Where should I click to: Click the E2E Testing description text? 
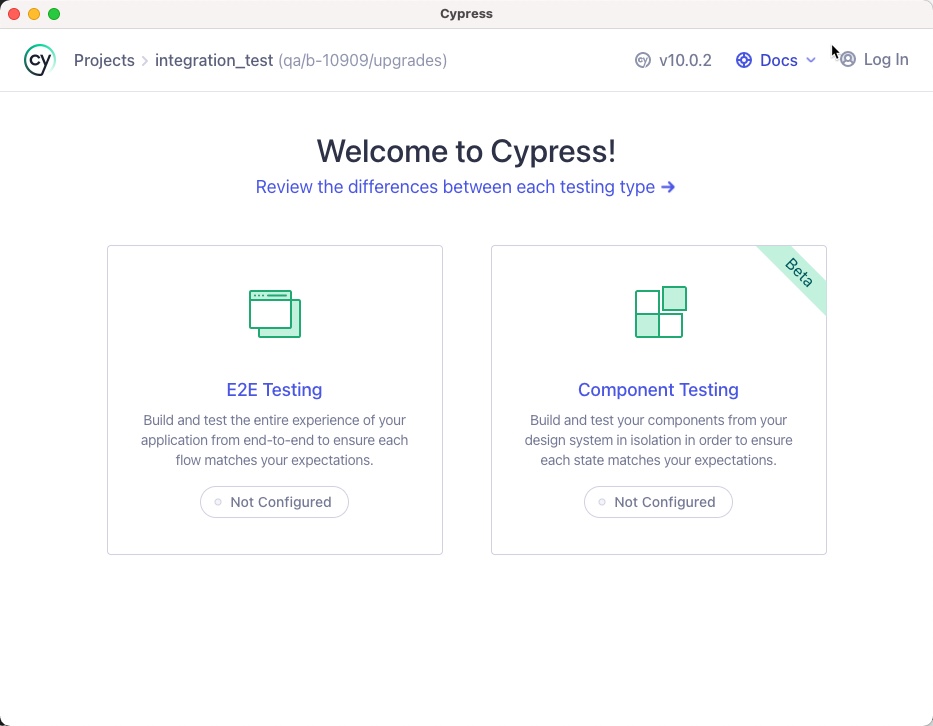coord(274,440)
